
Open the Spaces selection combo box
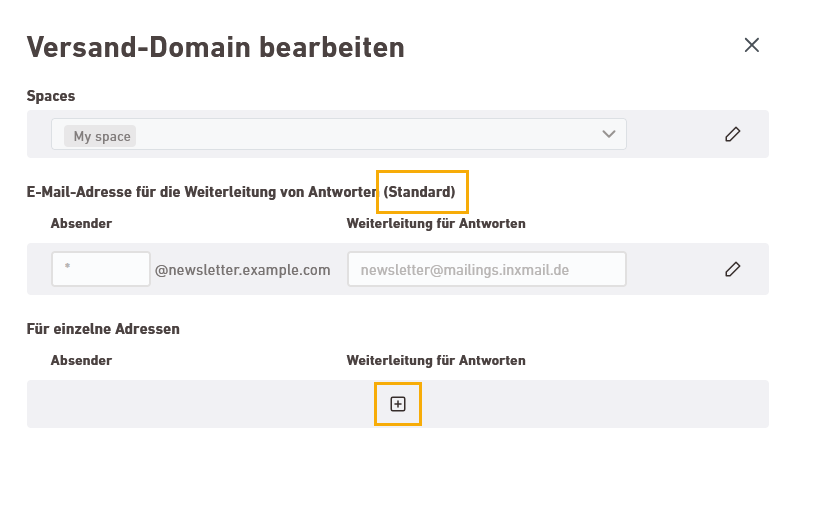click(338, 134)
